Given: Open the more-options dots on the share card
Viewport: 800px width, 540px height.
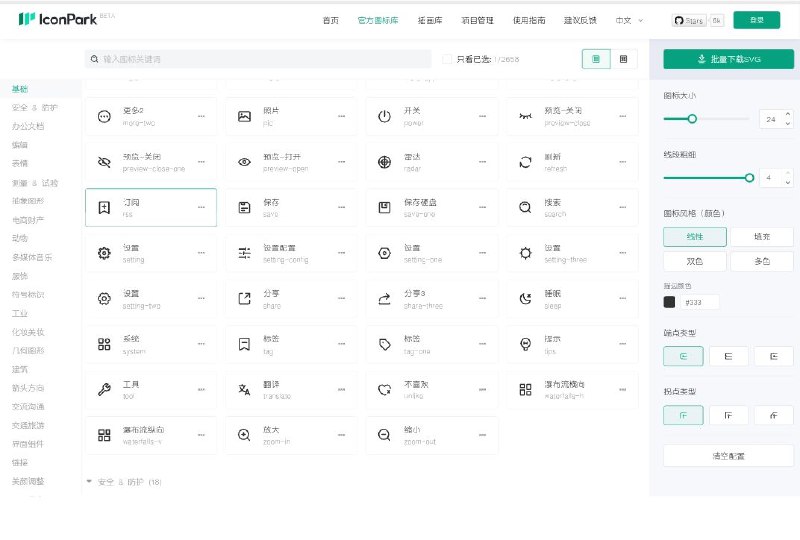Looking at the screenshot, I should tap(341, 298).
